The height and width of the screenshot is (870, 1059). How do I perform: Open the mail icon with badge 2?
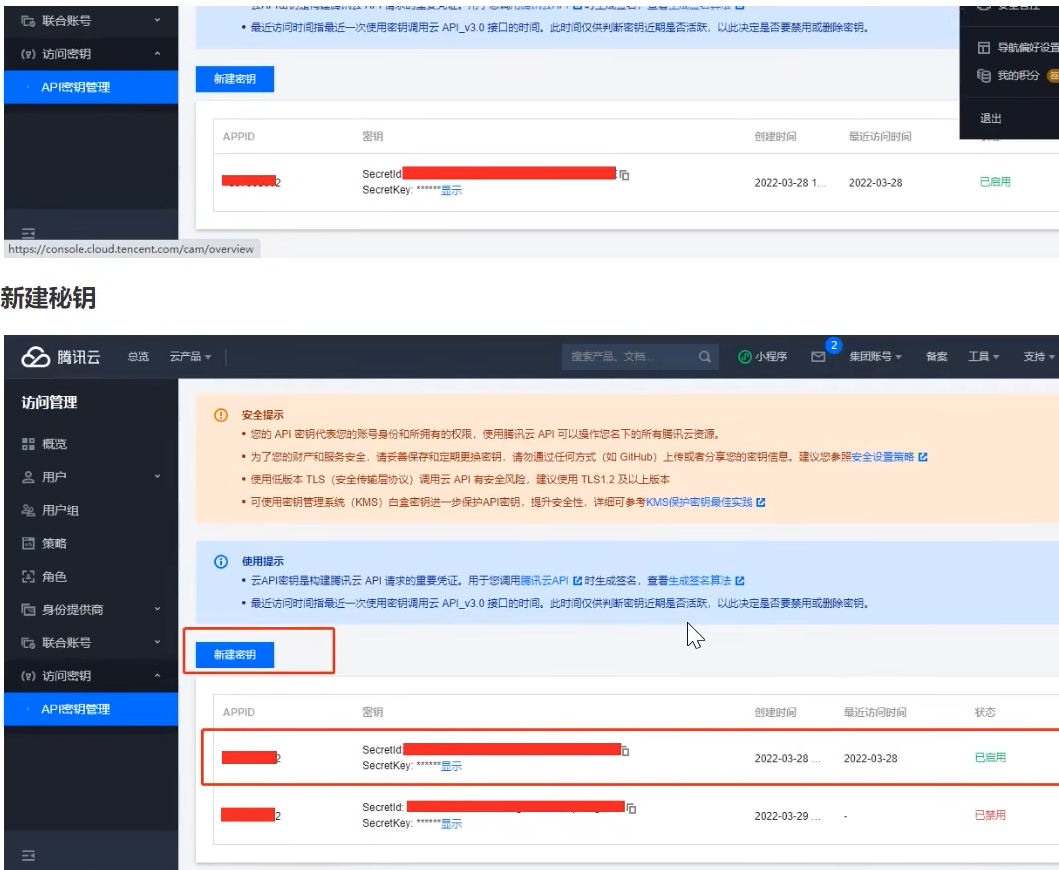tap(818, 357)
